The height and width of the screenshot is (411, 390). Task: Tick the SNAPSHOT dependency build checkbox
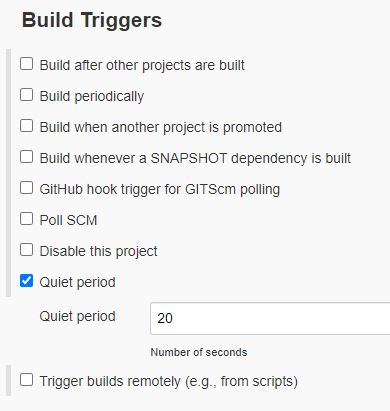click(x=26, y=157)
